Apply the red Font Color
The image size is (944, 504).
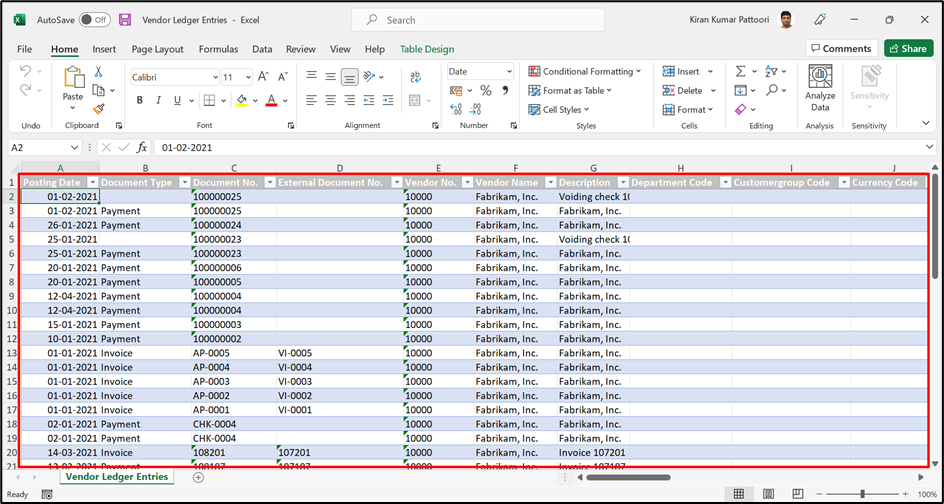coord(271,100)
